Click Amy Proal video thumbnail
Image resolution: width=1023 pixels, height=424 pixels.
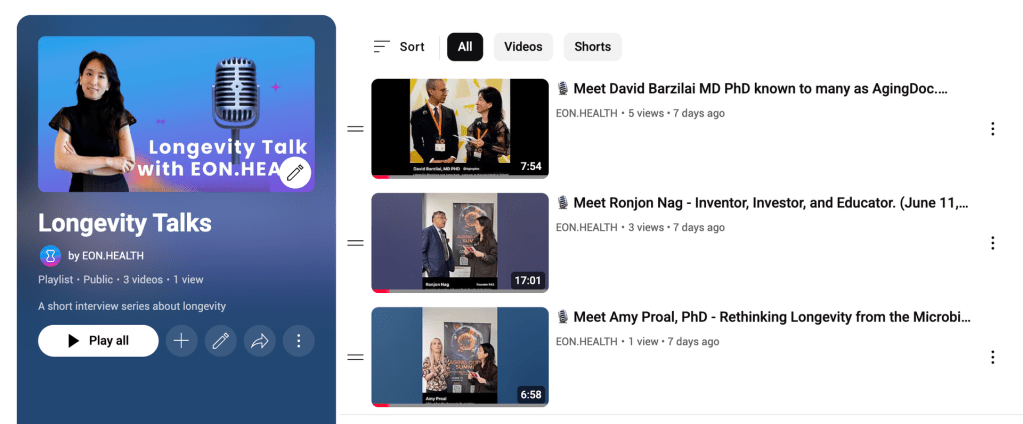[x=460, y=356]
